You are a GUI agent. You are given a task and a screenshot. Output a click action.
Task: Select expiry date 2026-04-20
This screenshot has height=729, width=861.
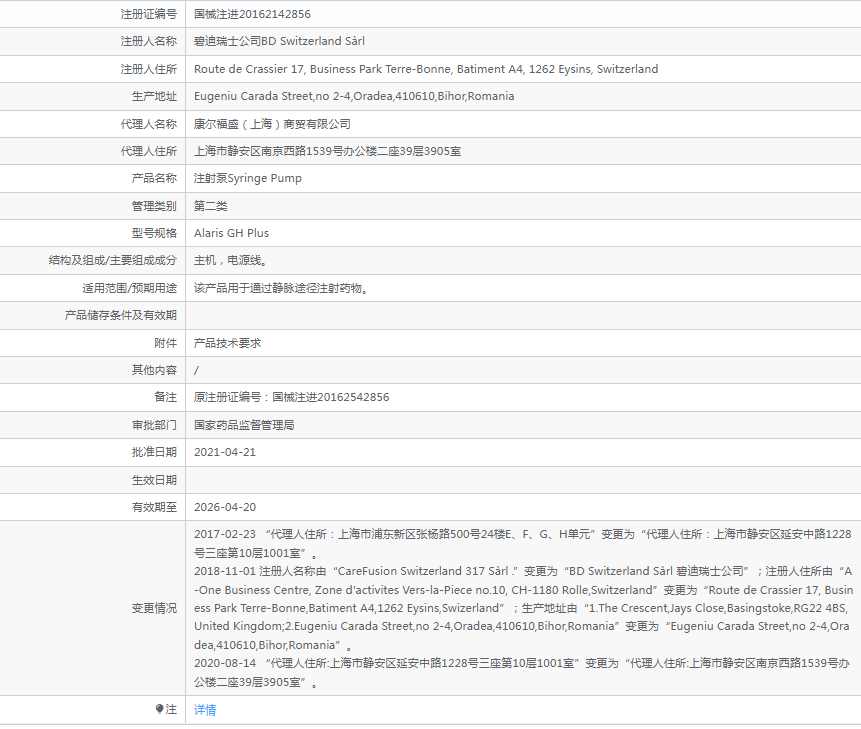tap(225, 507)
